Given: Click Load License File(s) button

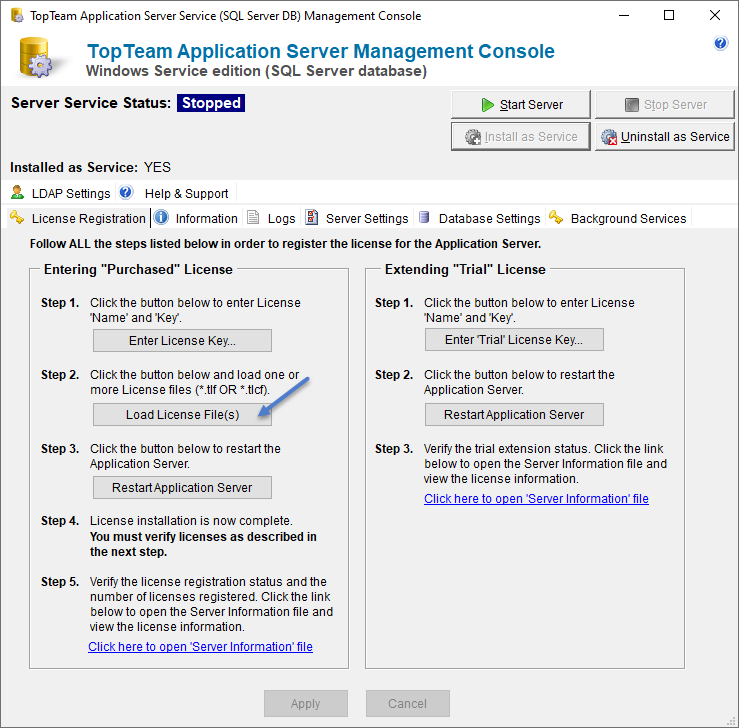Looking at the screenshot, I should point(182,414).
